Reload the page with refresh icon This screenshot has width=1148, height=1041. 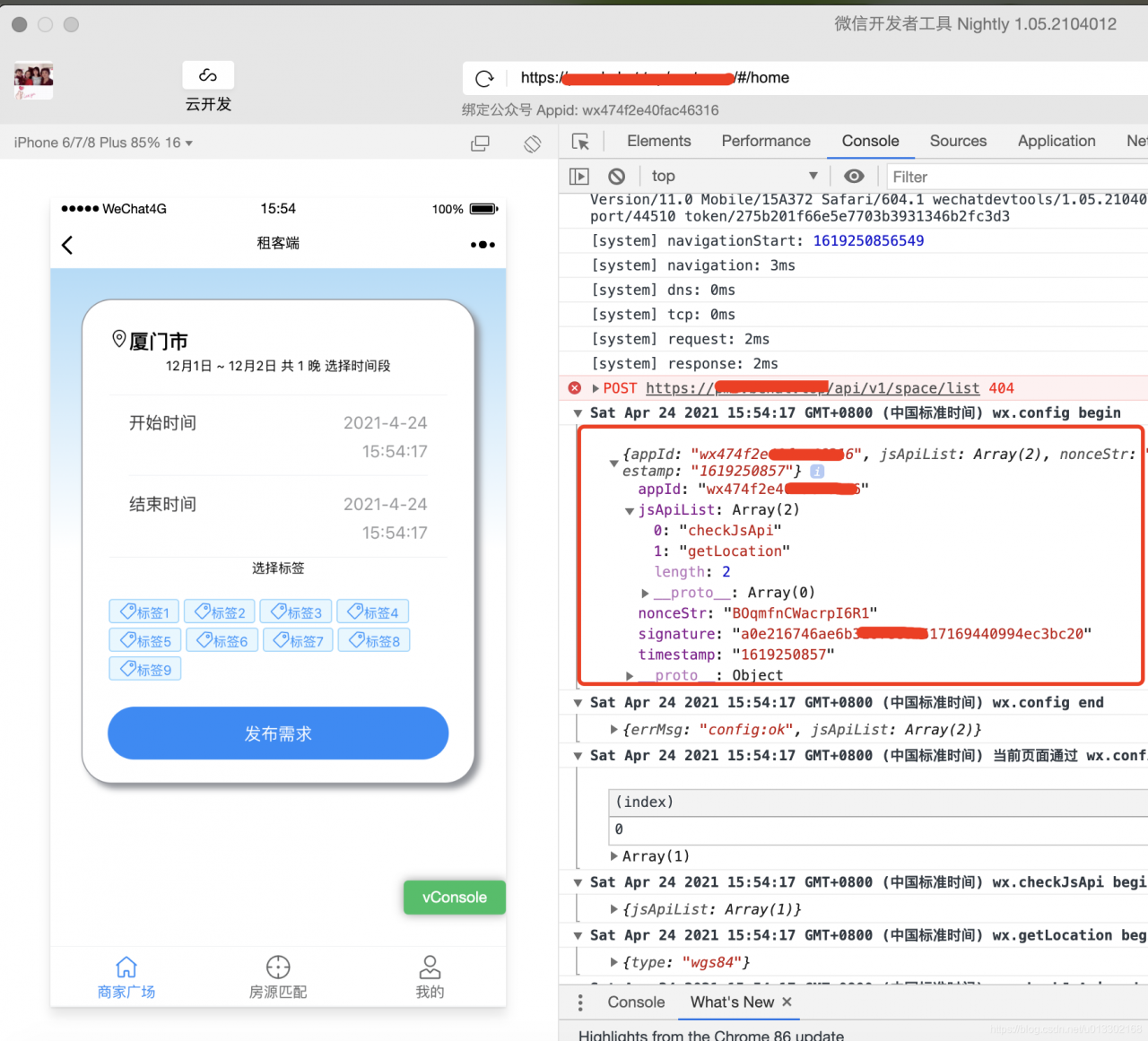[484, 78]
